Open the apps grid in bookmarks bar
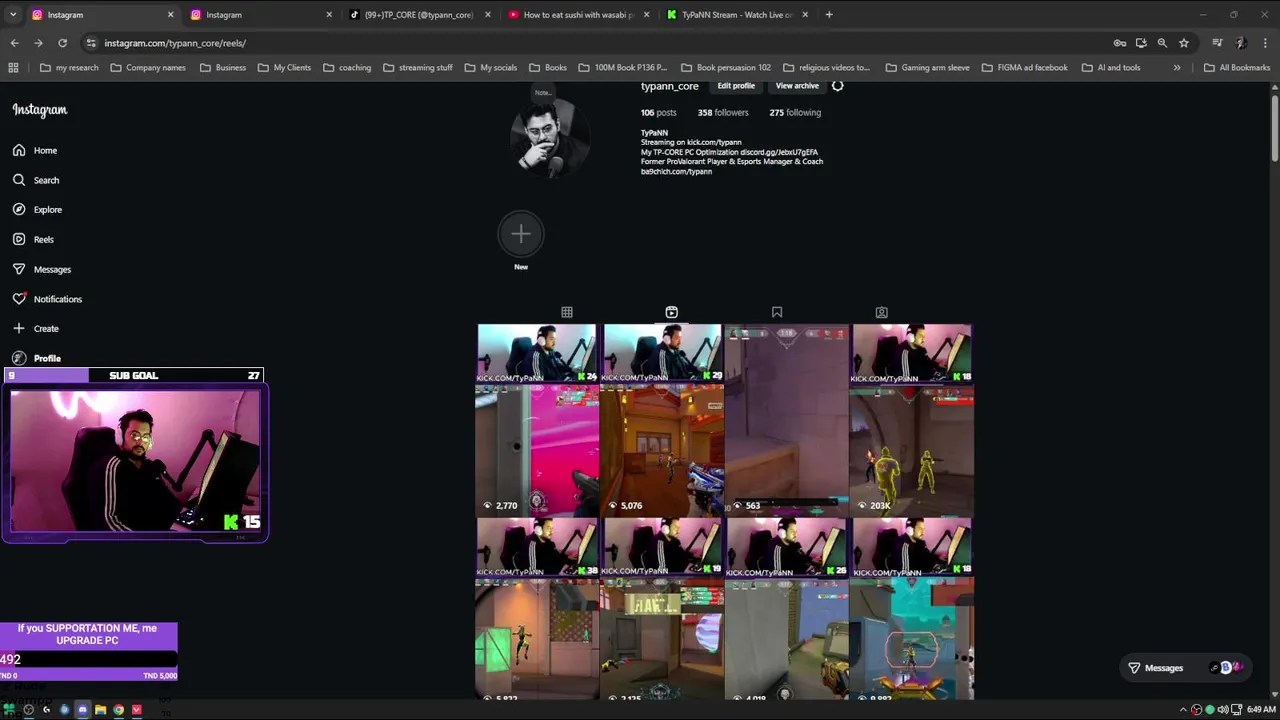The height and width of the screenshot is (720, 1280). click(13, 68)
